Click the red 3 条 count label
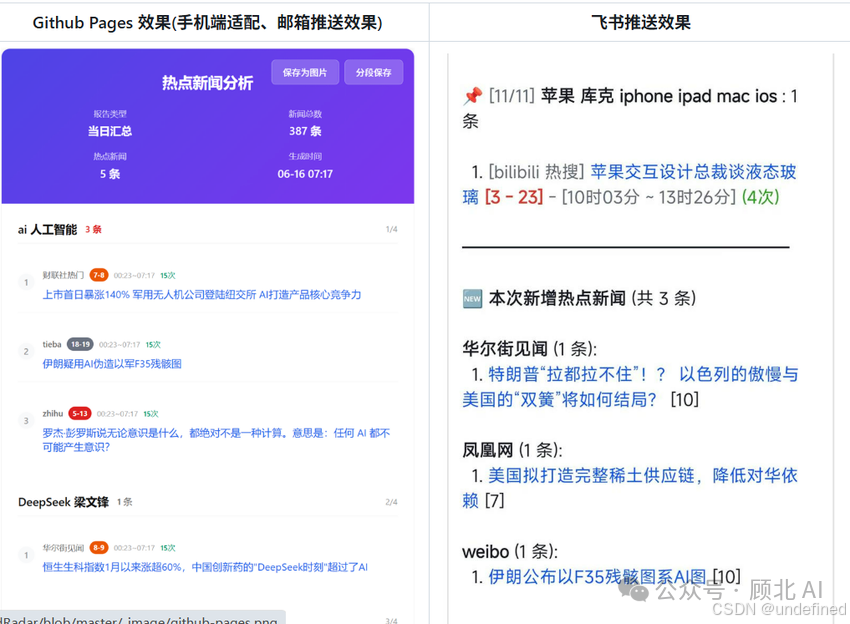850x624 pixels. click(x=93, y=229)
